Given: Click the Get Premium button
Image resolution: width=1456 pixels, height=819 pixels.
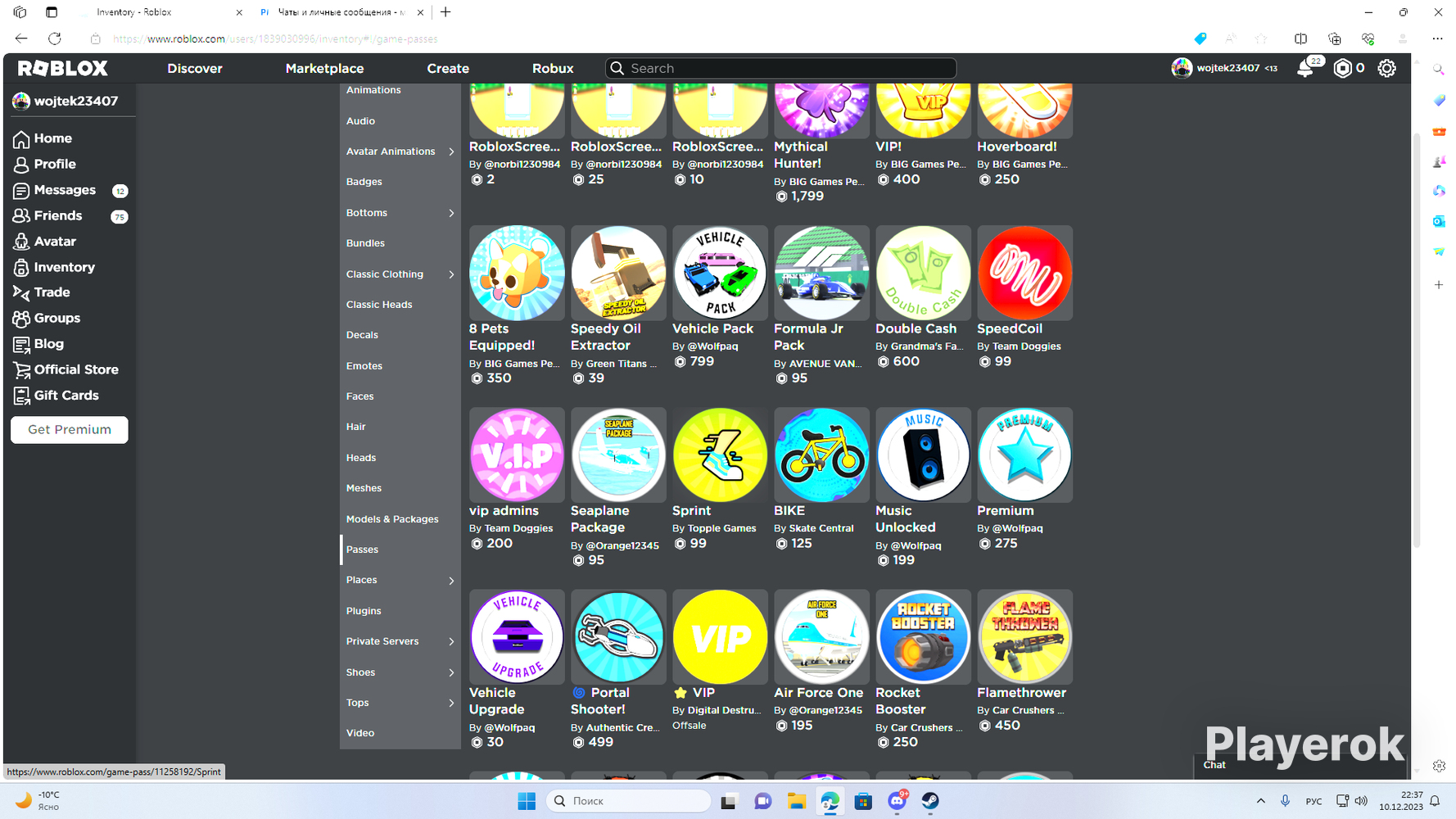Looking at the screenshot, I should 70,430.
